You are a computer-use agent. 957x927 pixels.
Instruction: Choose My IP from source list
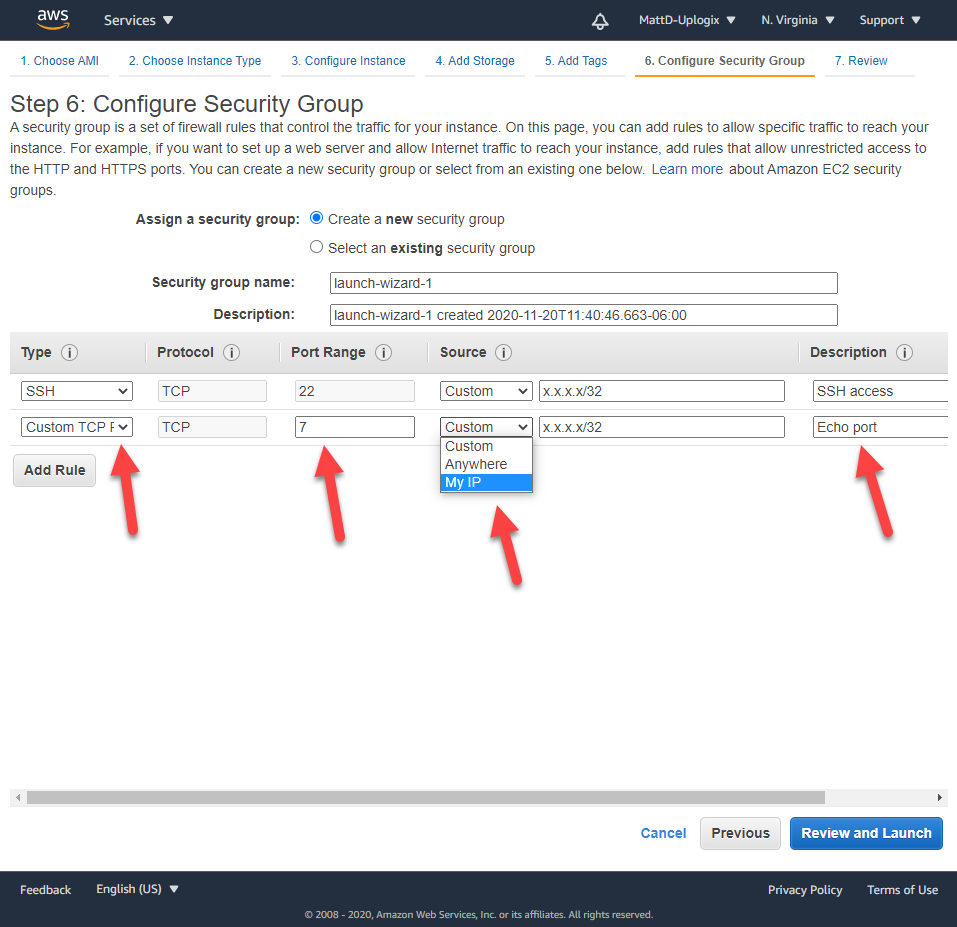click(486, 483)
